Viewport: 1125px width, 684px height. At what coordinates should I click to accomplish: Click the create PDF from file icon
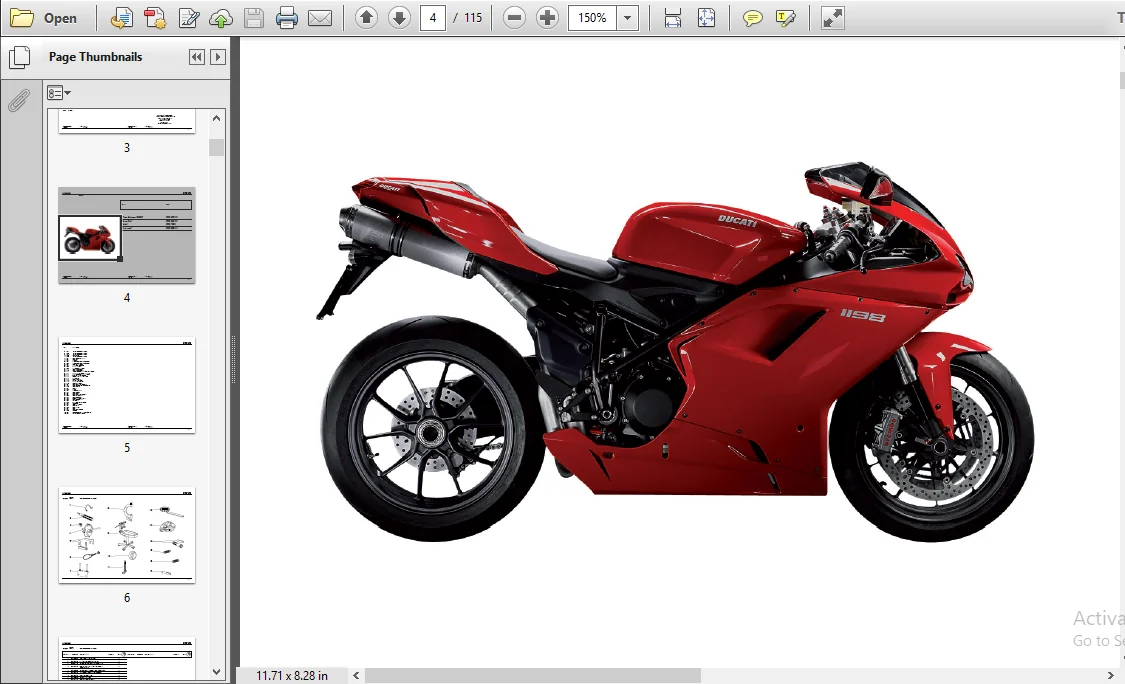121,18
